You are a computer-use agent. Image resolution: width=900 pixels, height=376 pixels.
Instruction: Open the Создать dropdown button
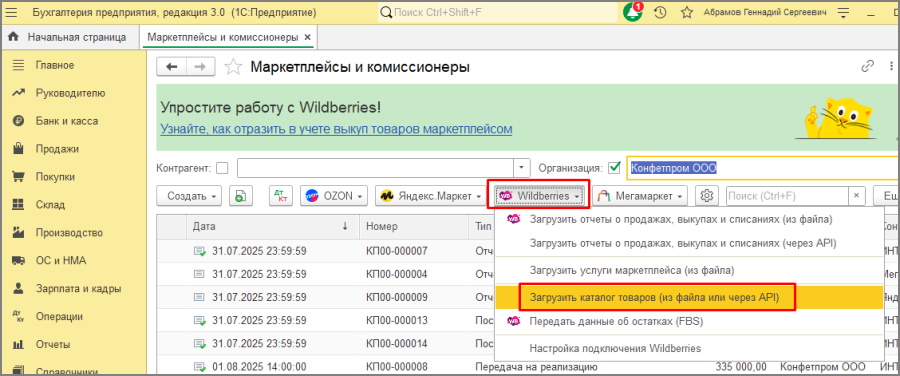pos(189,196)
